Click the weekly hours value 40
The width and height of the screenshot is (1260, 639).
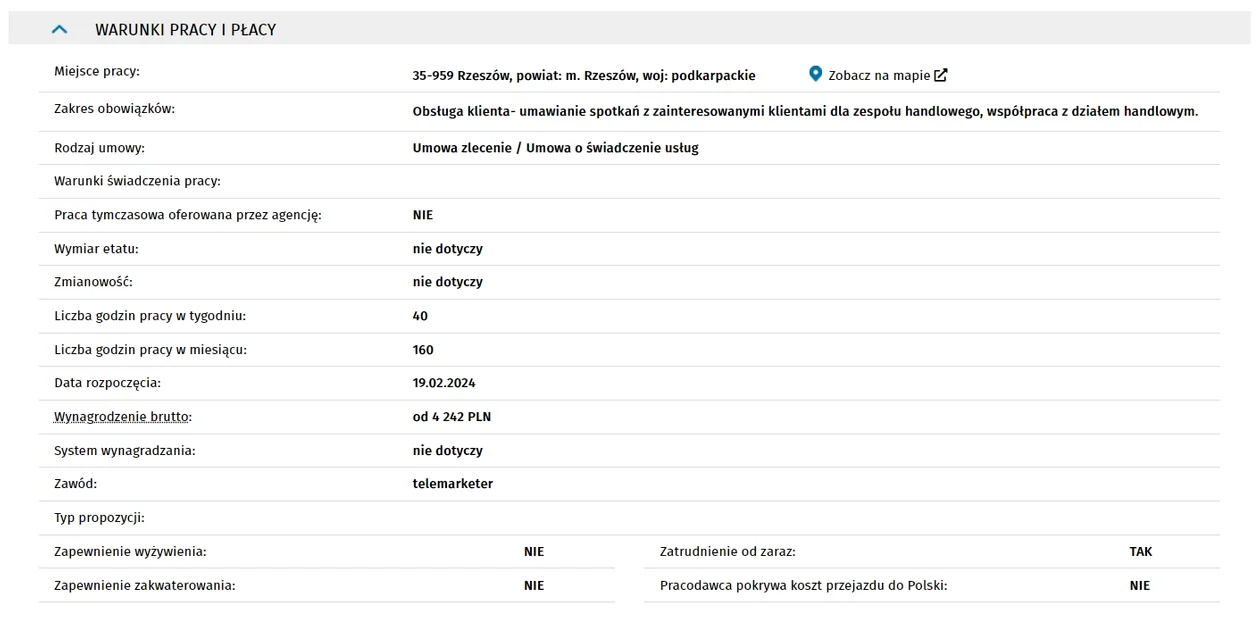420,316
